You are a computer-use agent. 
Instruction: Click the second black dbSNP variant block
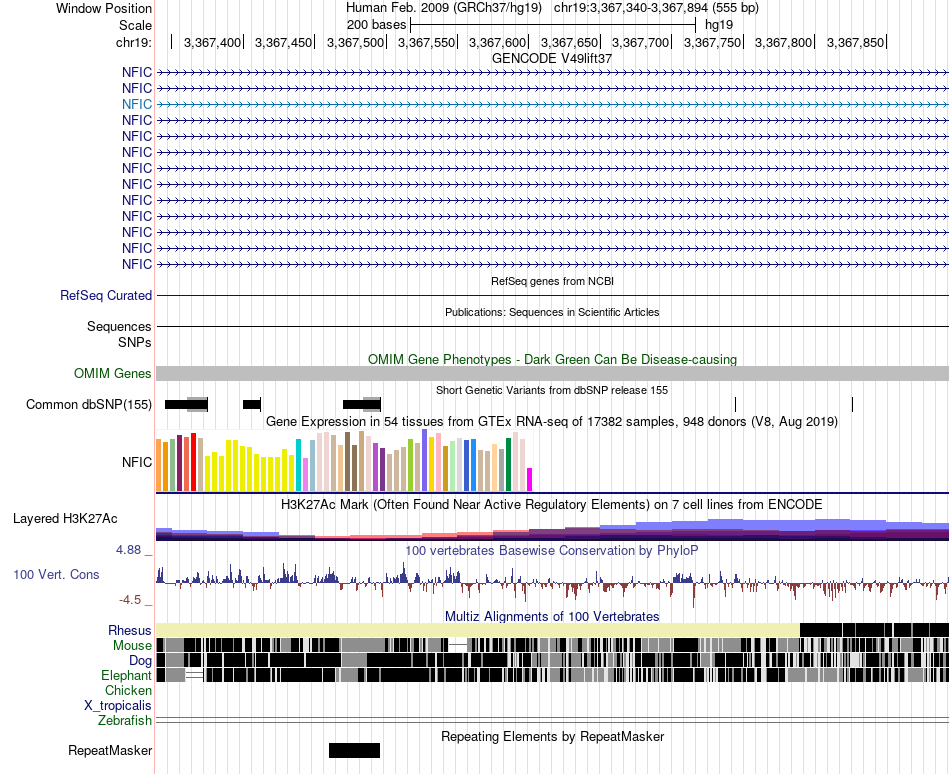[251, 404]
